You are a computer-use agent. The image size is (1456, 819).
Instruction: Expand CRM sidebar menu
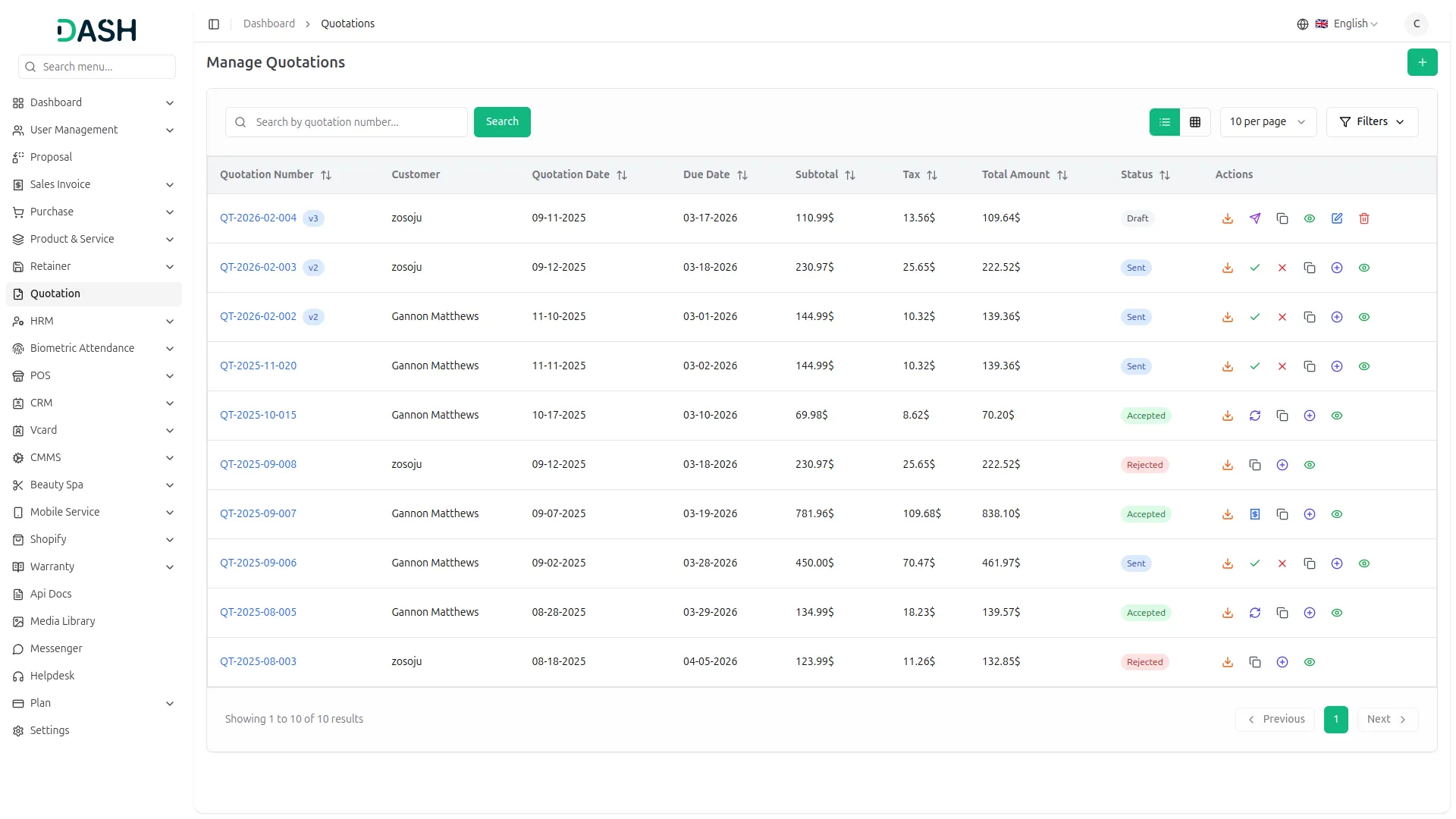pyautogui.click(x=94, y=403)
